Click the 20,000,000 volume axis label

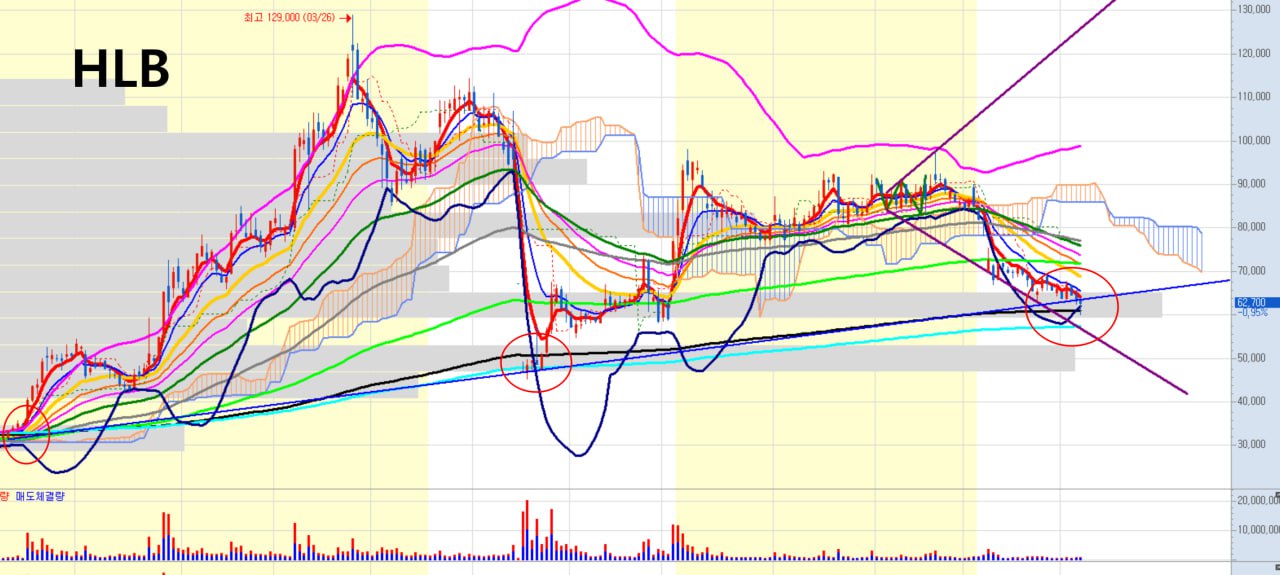click(1258, 500)
